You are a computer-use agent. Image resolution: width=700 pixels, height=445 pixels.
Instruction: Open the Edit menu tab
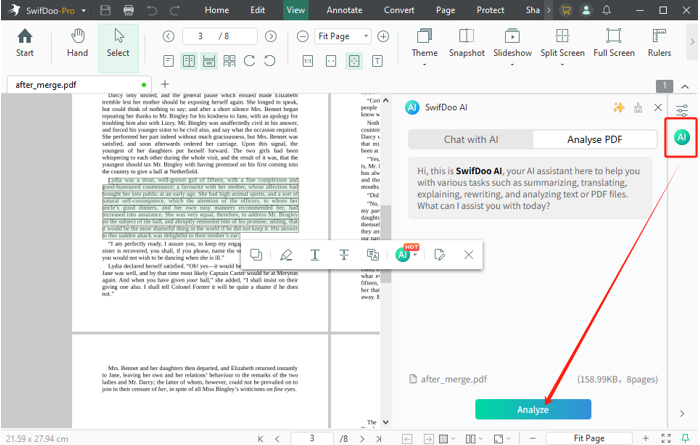click(x=258, y=10)
